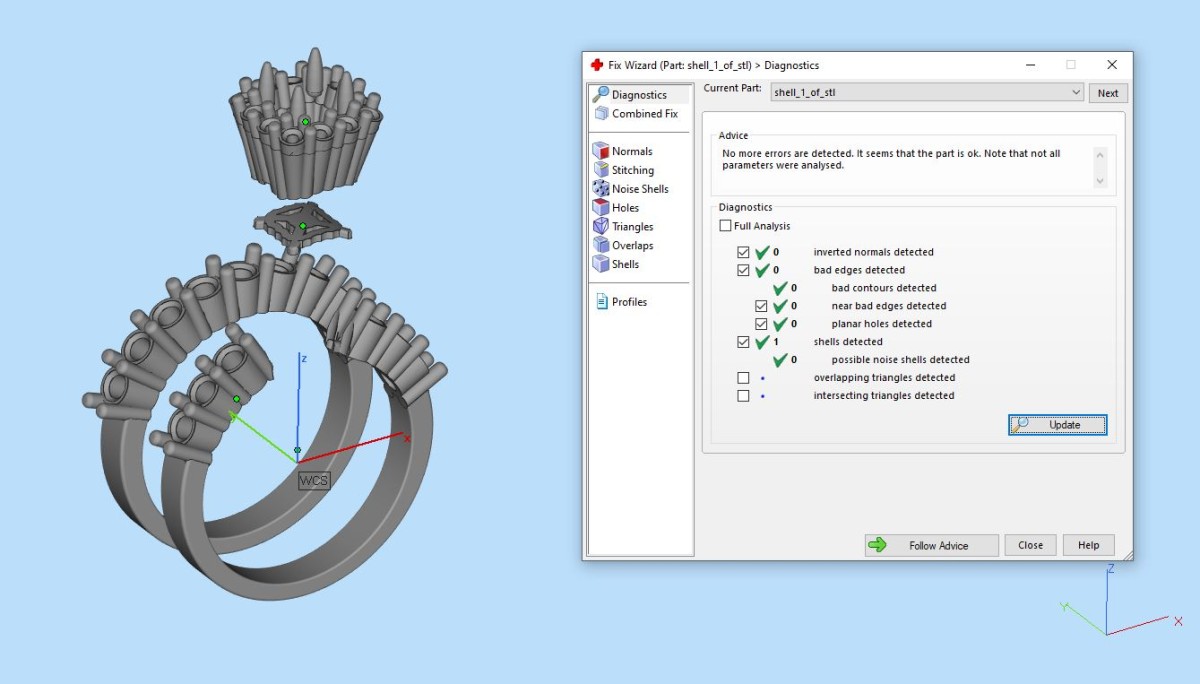Screen dimensions: 1200x684
Task: Select the Combined Fix cube icon
Action: [601, 113]
